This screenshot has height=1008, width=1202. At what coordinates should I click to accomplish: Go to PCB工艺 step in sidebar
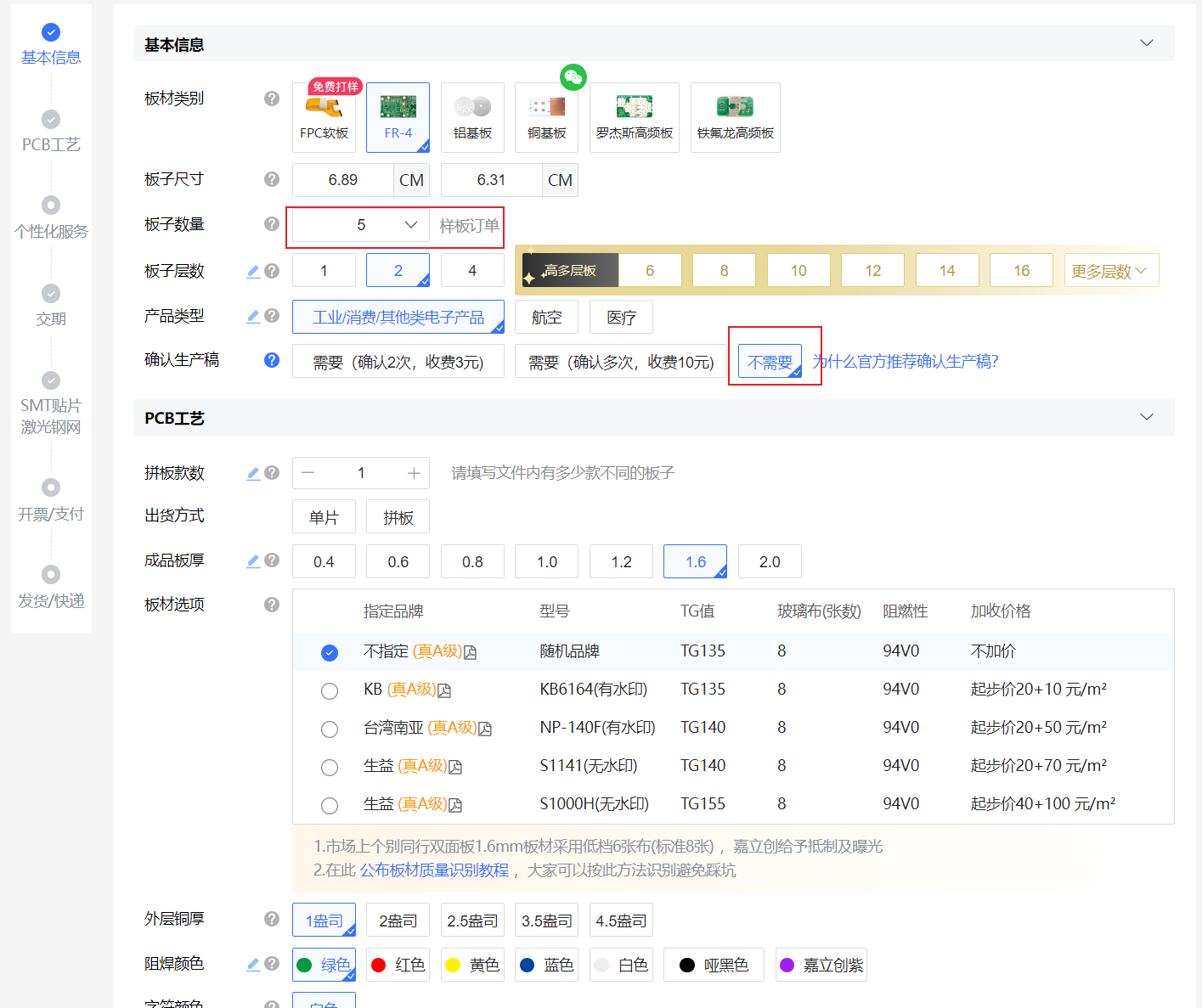click(x=51, y=132)
